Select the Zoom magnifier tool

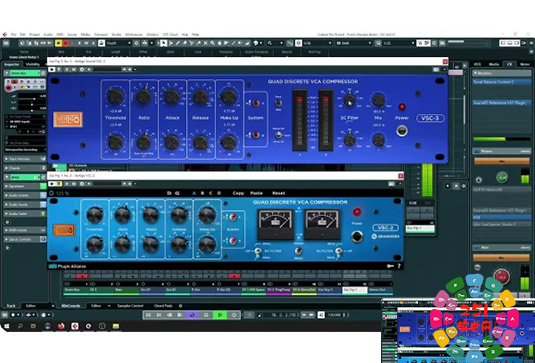(212, 43)
